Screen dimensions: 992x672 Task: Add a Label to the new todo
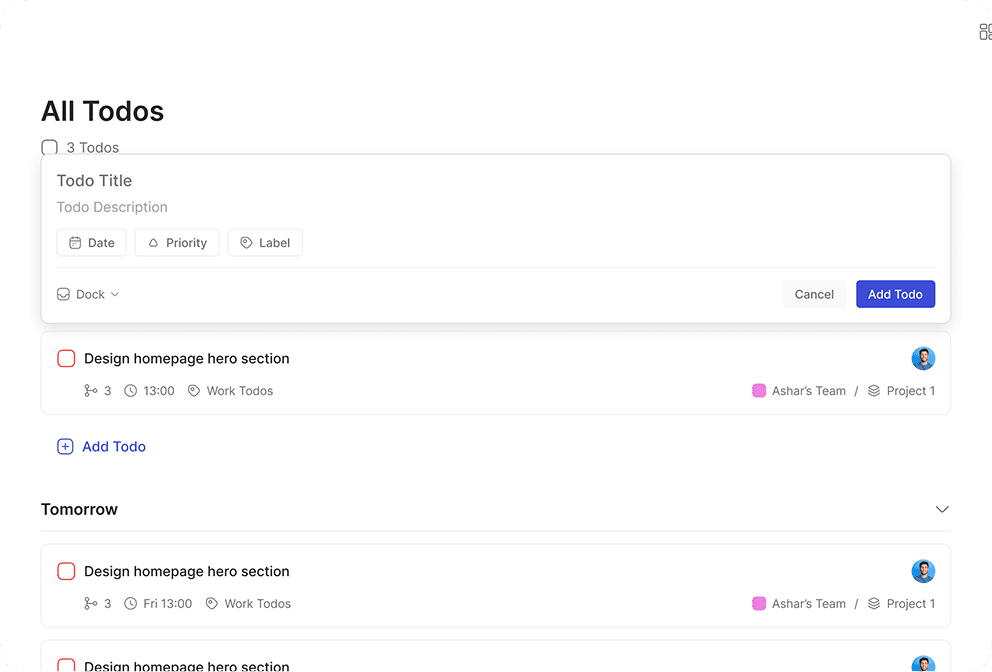click(x=265, y=243)
